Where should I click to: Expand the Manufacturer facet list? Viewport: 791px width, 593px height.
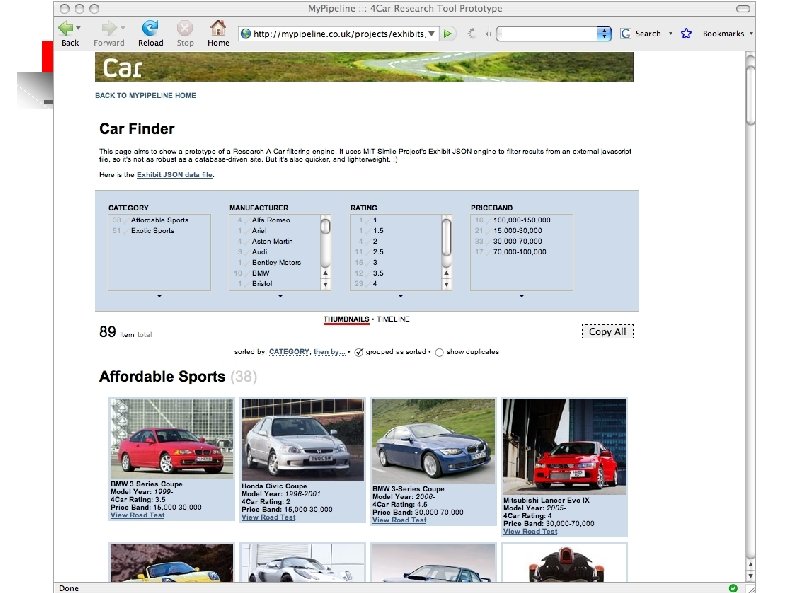click(280, 296)
